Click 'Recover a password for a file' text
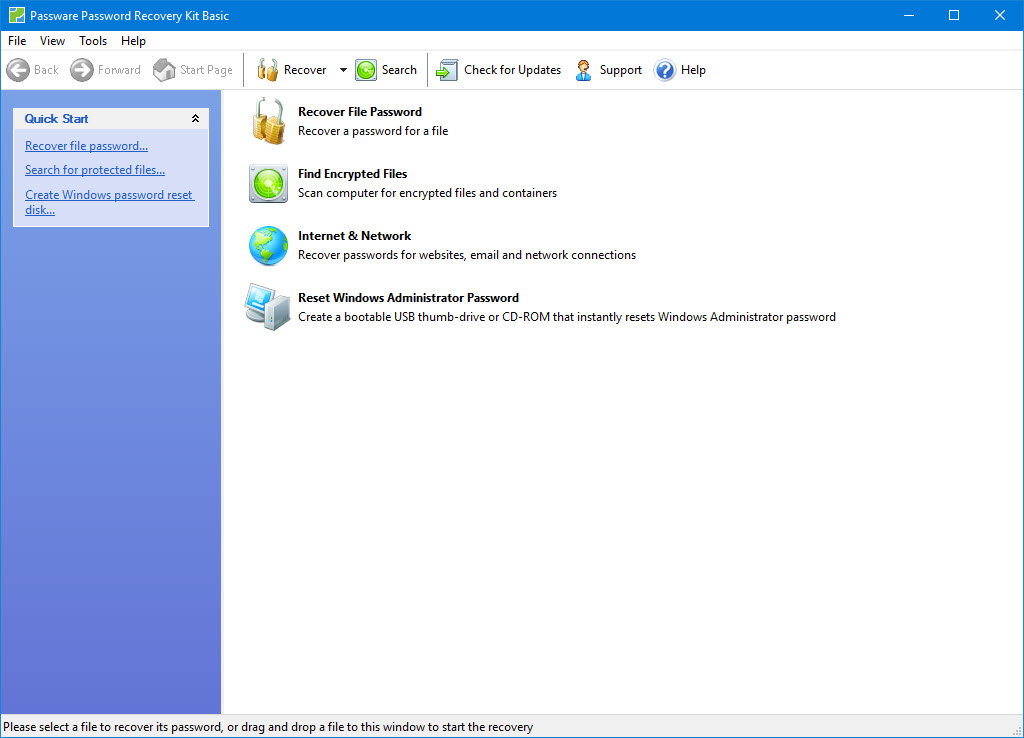Image resolution: width=1024 pixels, height=738 pixels. (x=373, y=131)
